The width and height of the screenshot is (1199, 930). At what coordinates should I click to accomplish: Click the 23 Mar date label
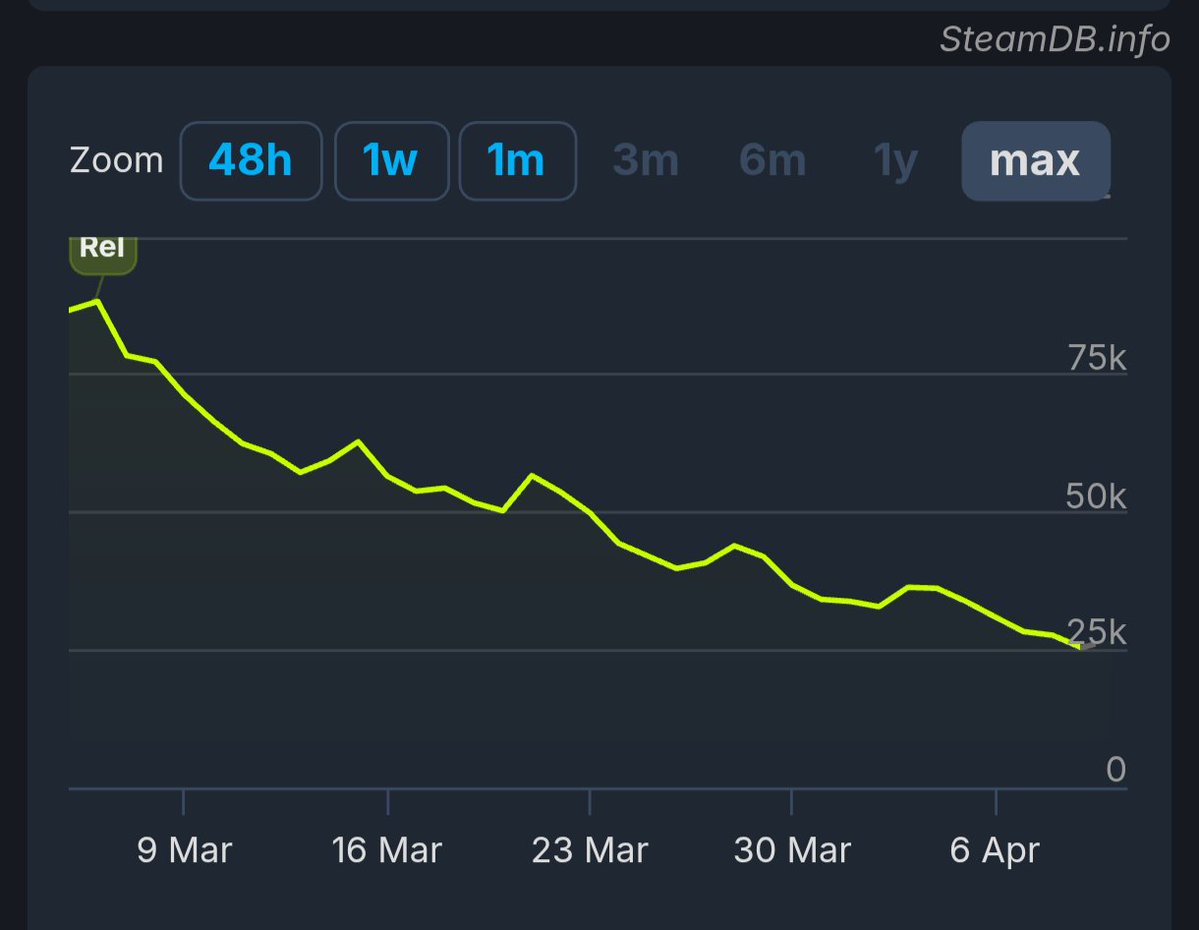[591, 850]
